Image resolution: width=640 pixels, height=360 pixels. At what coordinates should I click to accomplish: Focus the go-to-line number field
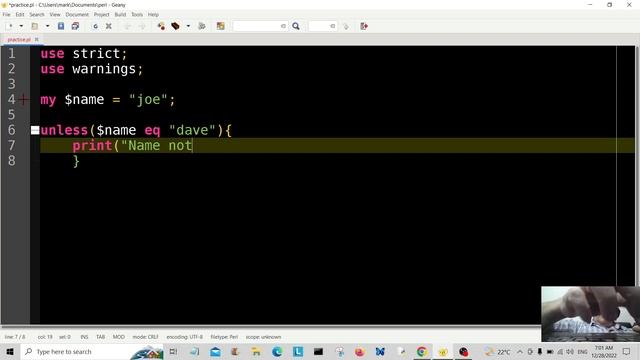(322, 26)
